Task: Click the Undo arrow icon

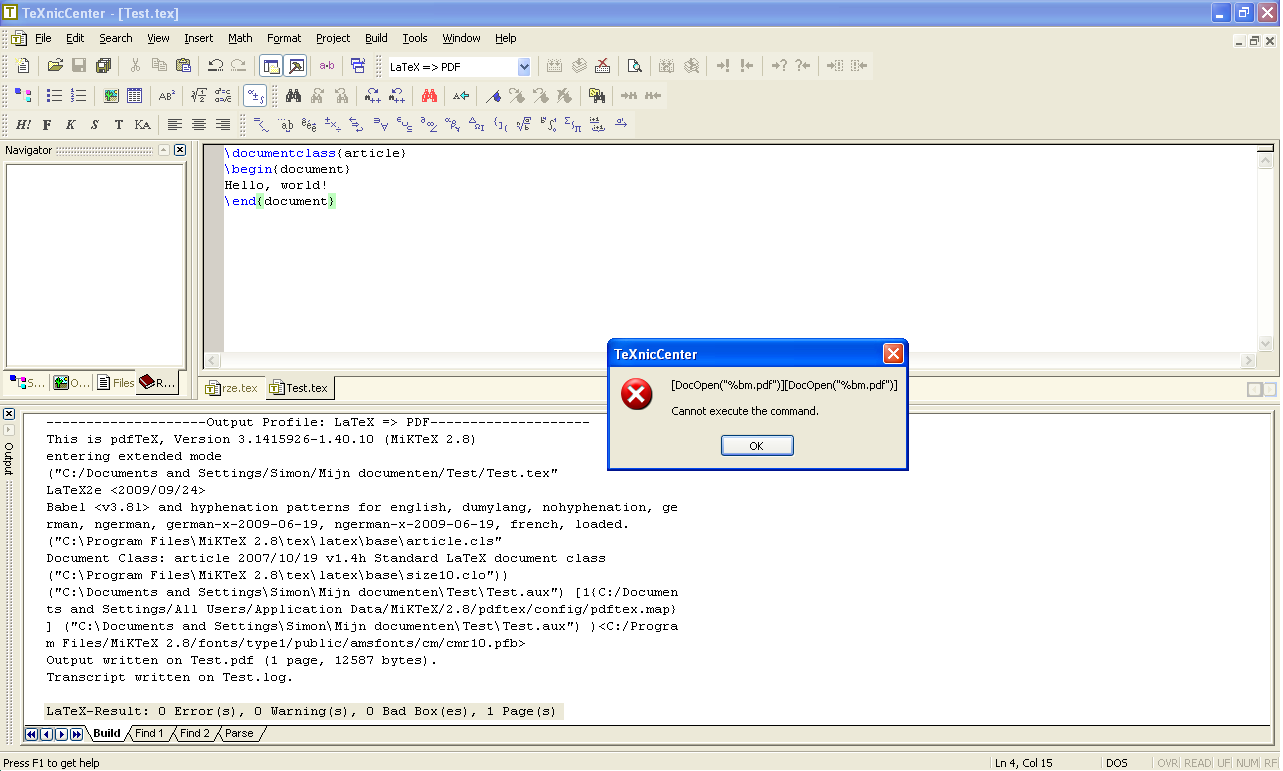Action: pos(215,66)
